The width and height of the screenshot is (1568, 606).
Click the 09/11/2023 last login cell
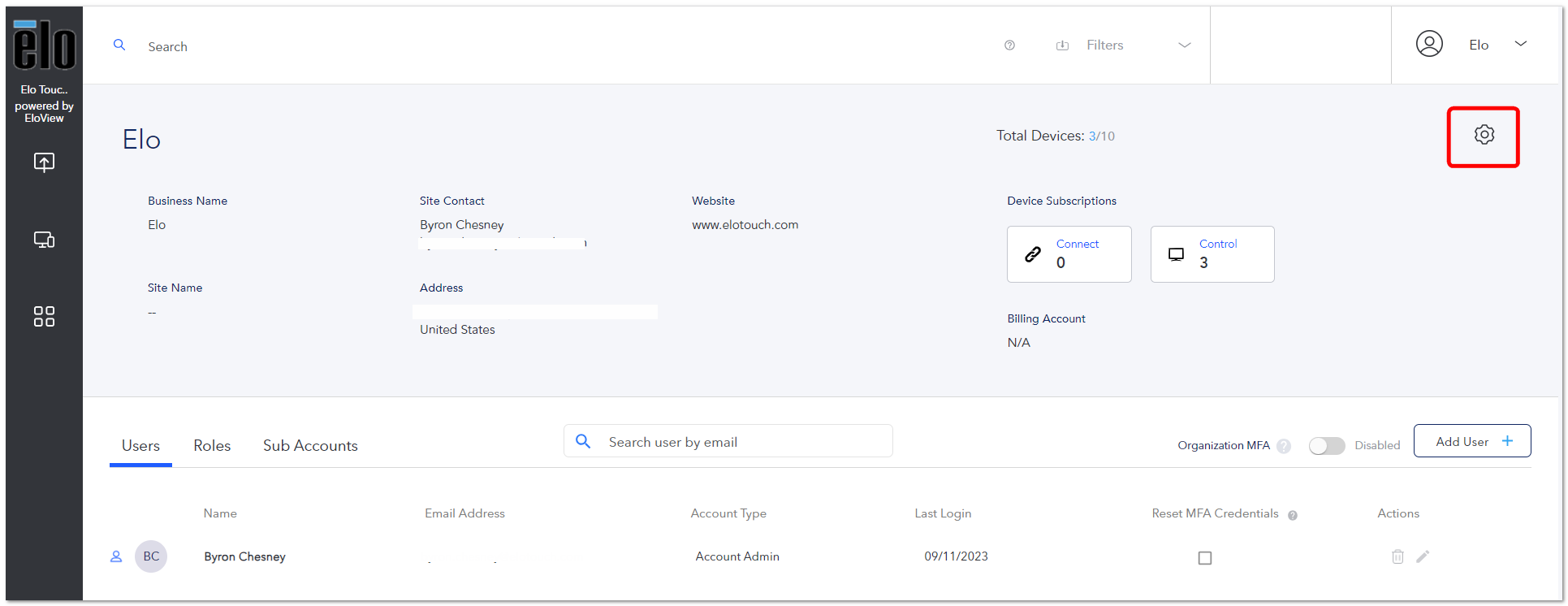click(x=956, y=556)
